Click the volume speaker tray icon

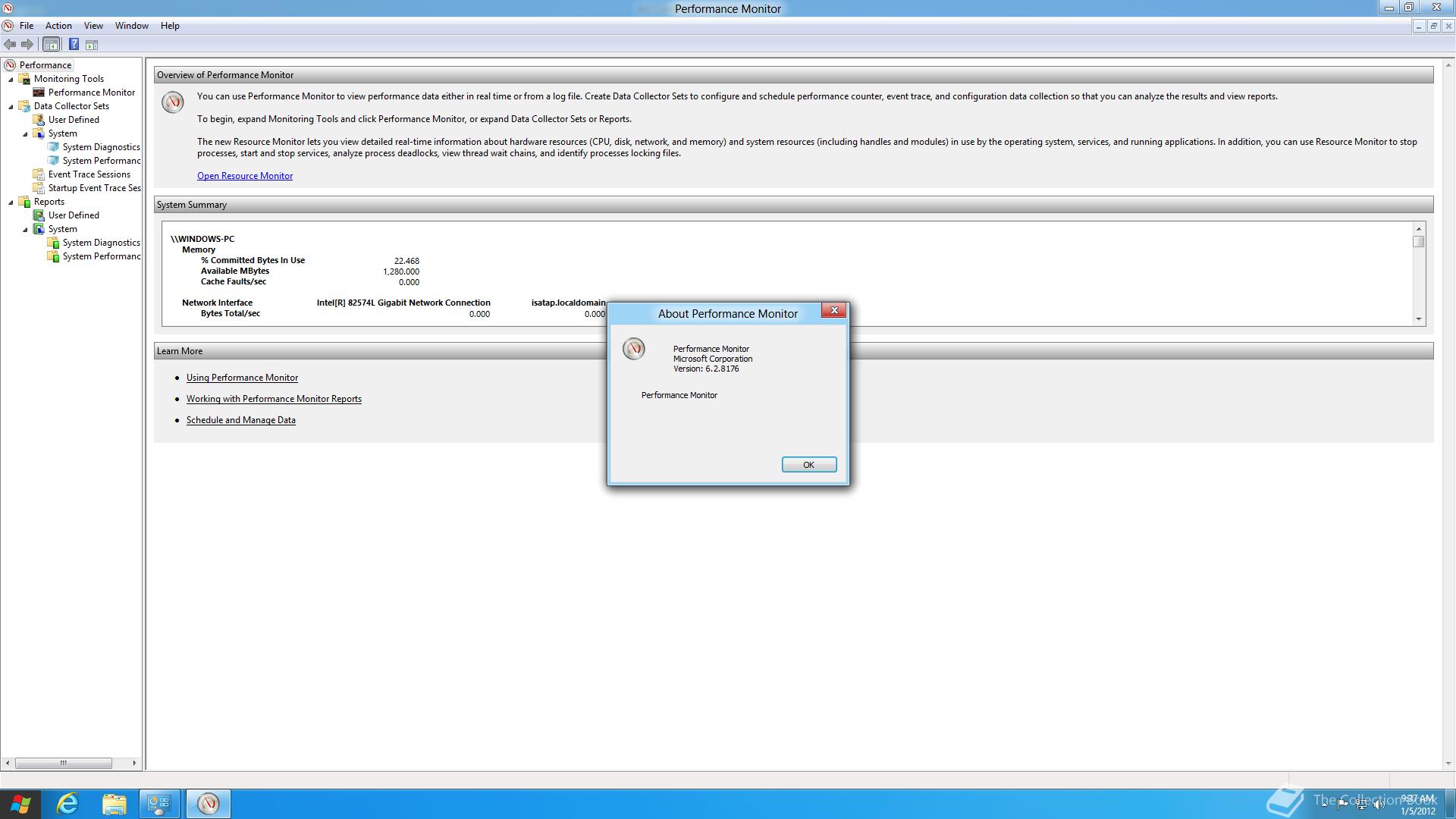click(1379, 805)
